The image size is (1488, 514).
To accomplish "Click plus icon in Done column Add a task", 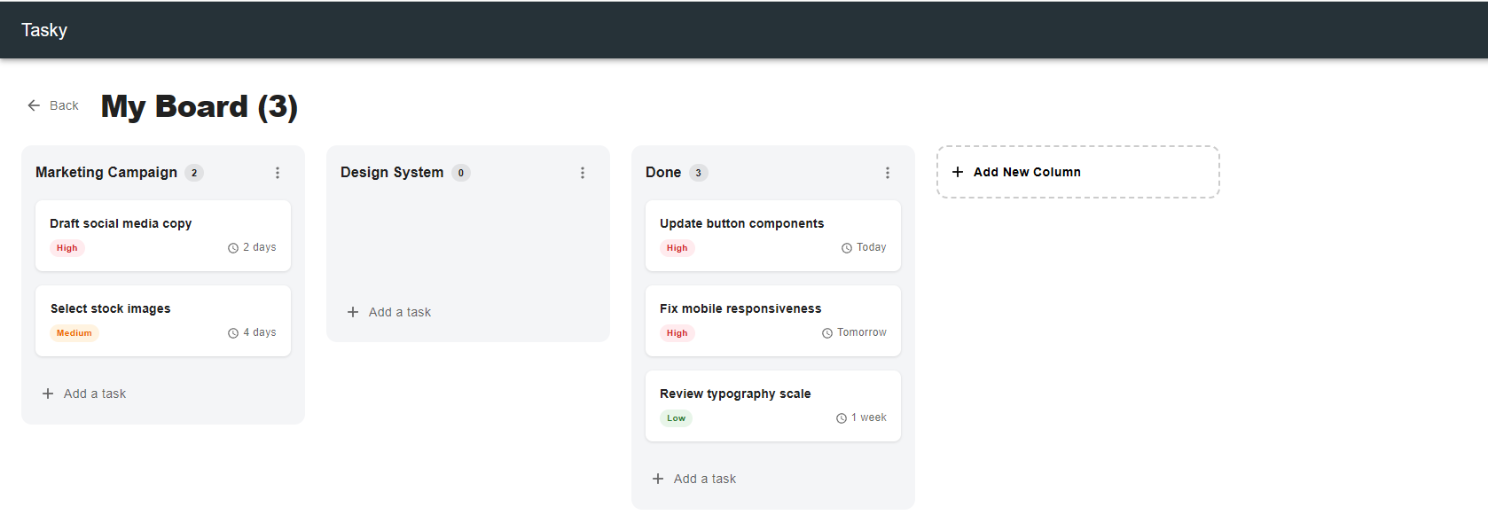I will pos(658,479).
